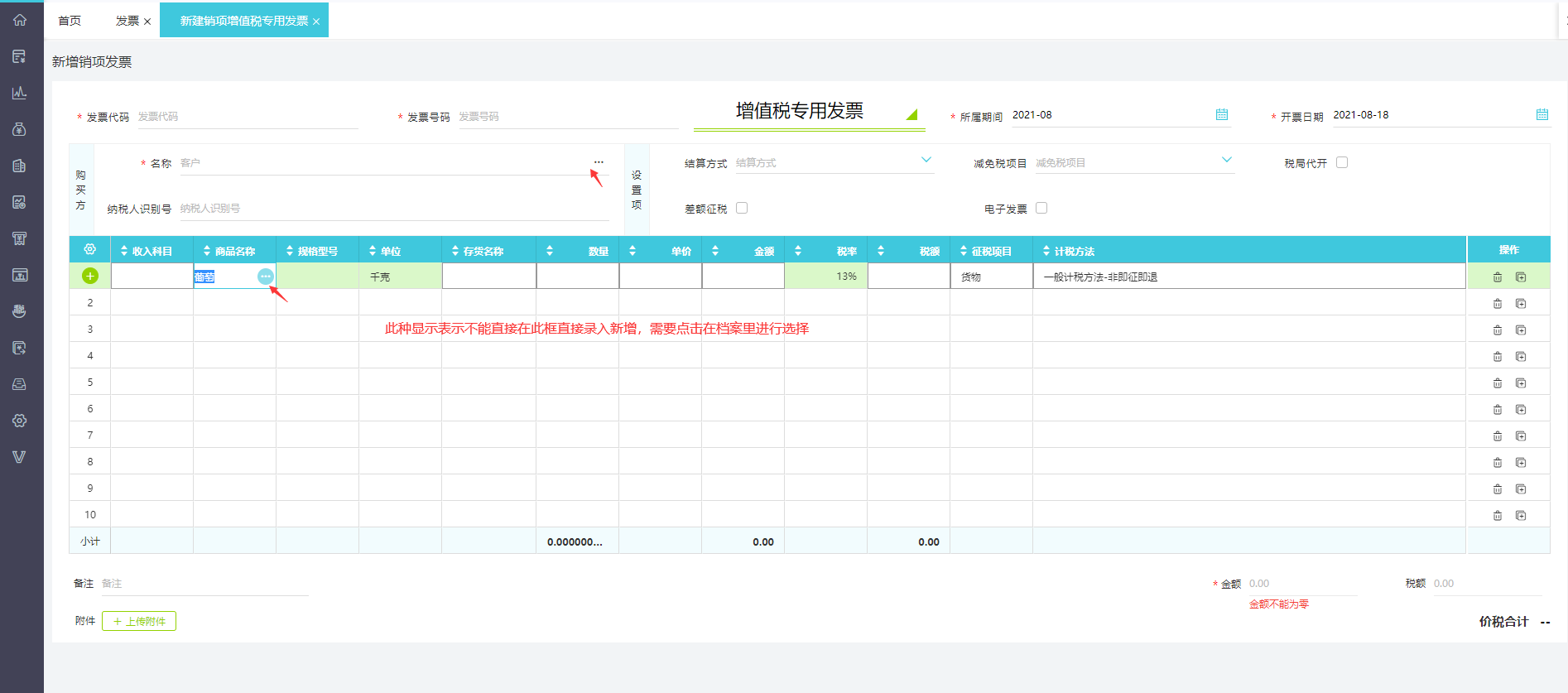Click the 一般计税方法-非即征即退 cell
1568x693 pixels.
[1249, 277]
